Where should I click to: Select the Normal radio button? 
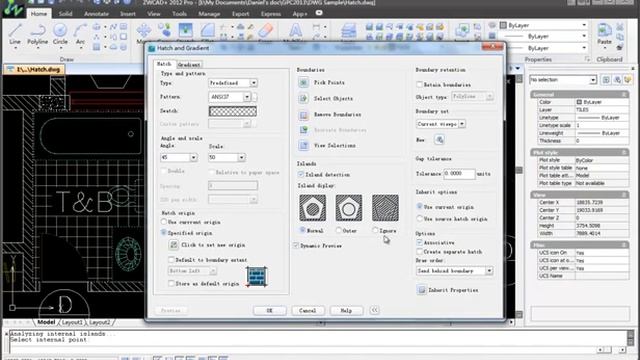tap(302, 230)
